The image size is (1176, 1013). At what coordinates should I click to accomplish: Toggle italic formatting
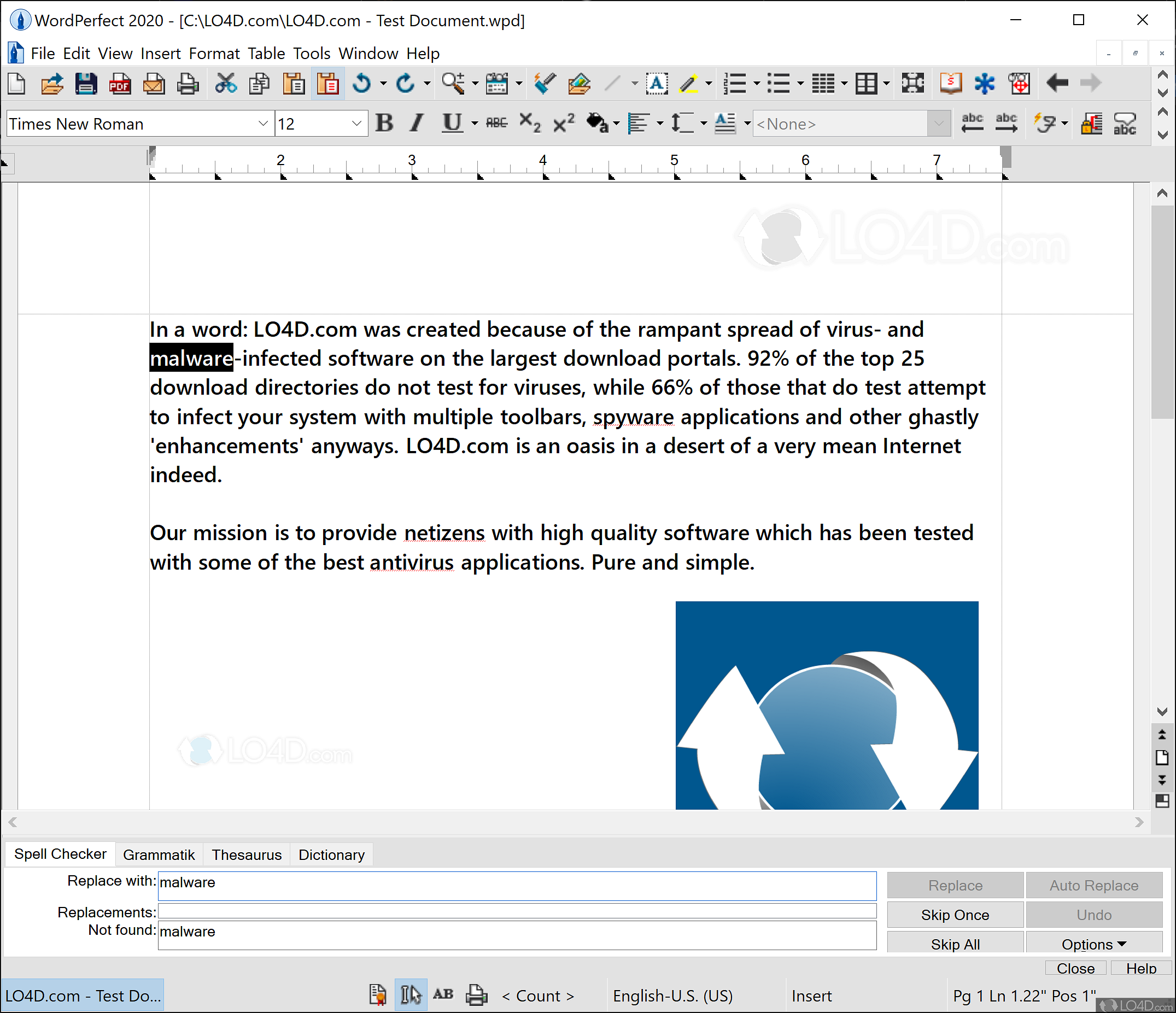[x=416, y=122]
